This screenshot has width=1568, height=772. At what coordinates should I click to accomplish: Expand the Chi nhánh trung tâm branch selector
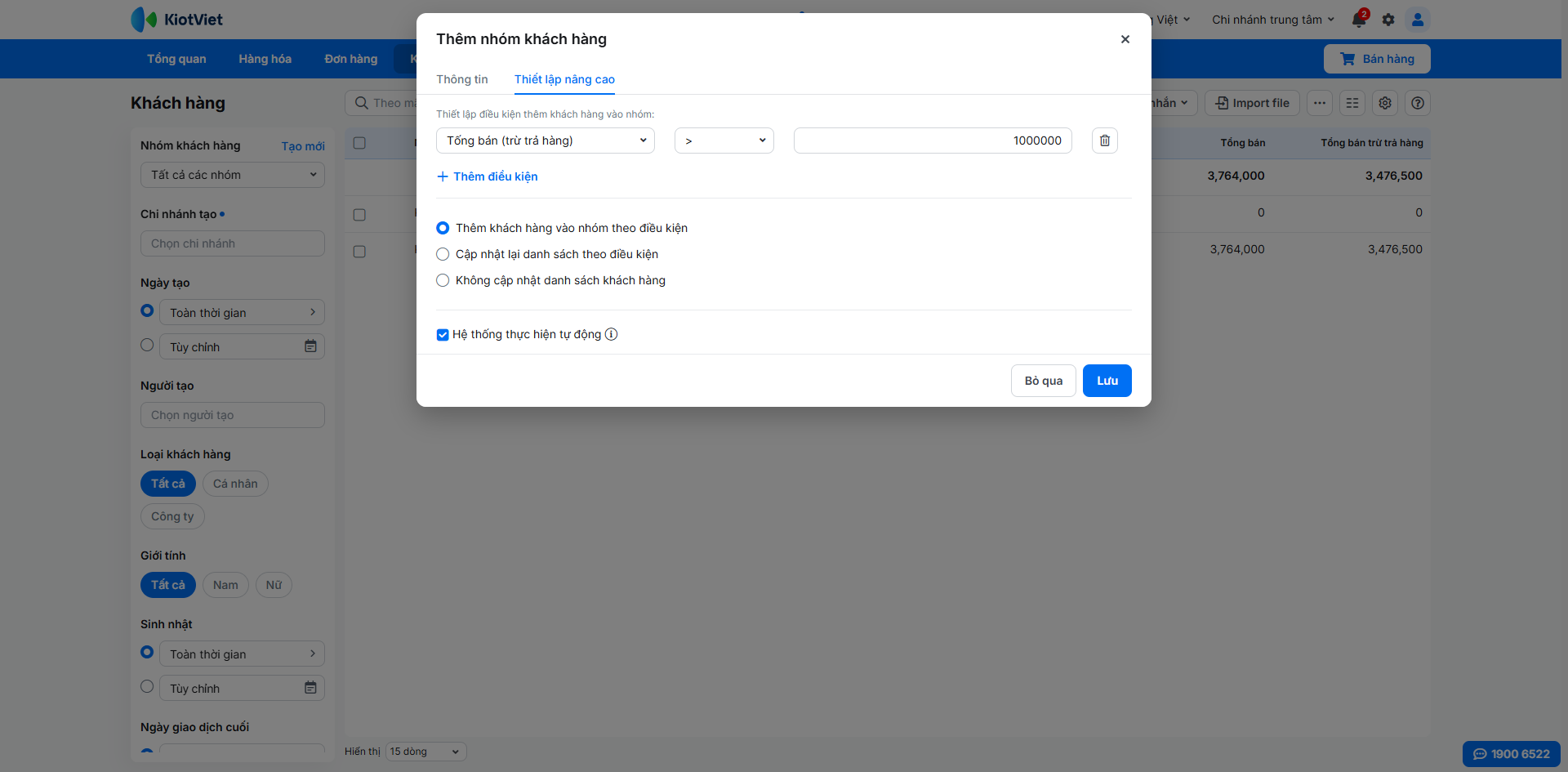point(1272,20)
